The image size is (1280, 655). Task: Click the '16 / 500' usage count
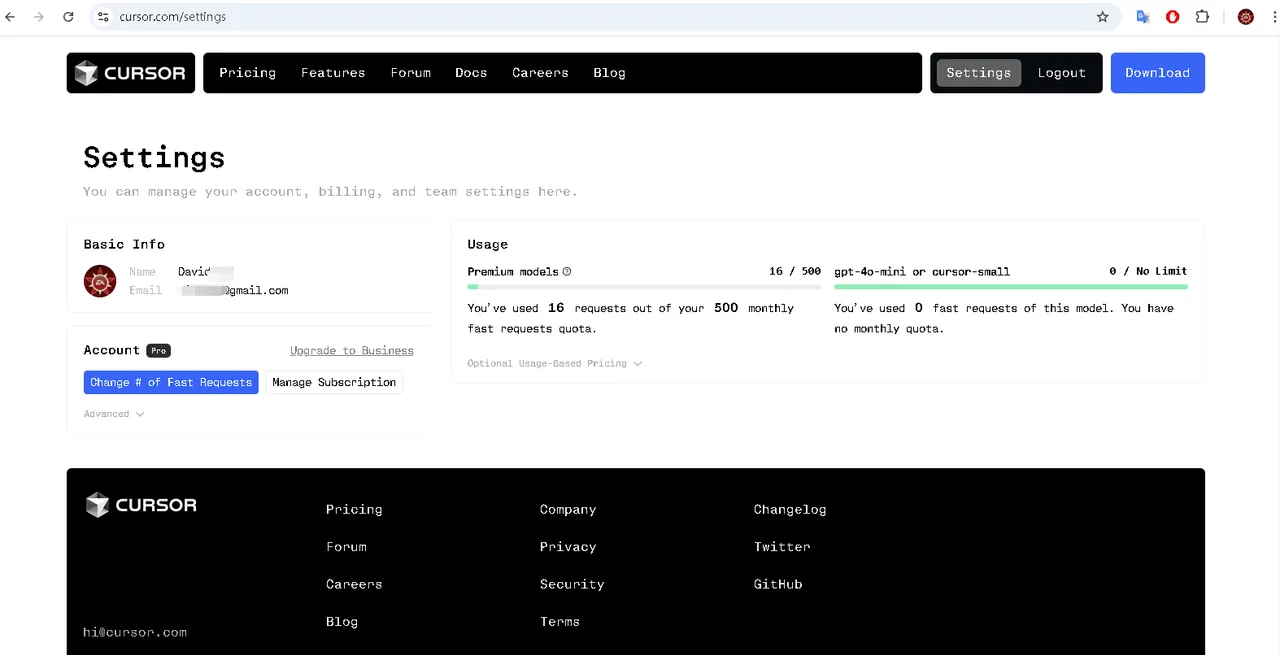coord(795,271)
